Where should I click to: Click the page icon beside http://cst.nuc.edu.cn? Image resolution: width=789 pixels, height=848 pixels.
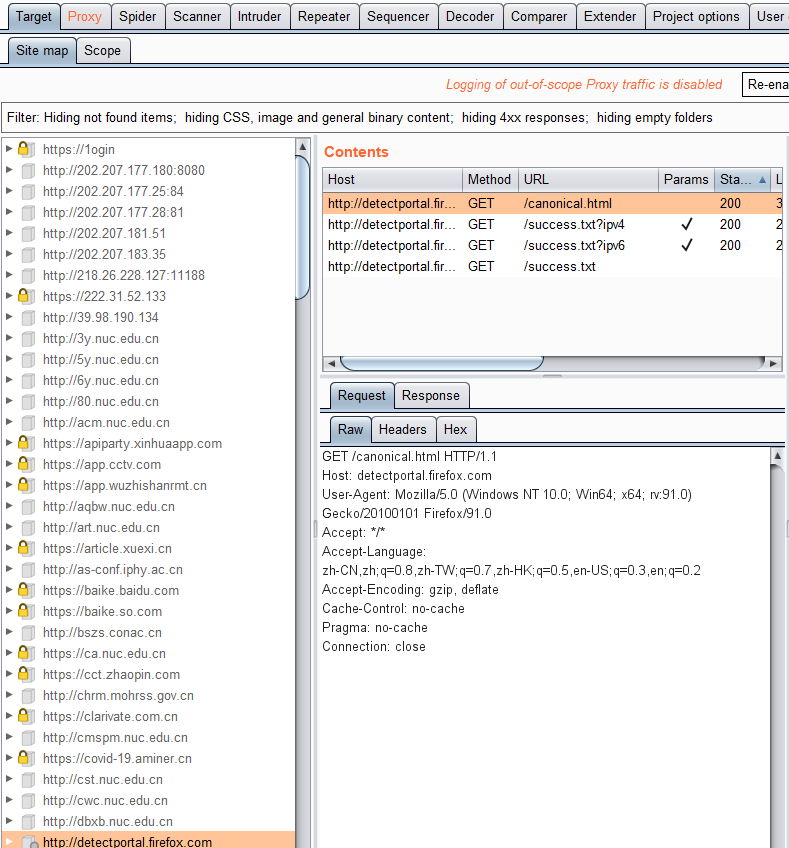(28, 779)
